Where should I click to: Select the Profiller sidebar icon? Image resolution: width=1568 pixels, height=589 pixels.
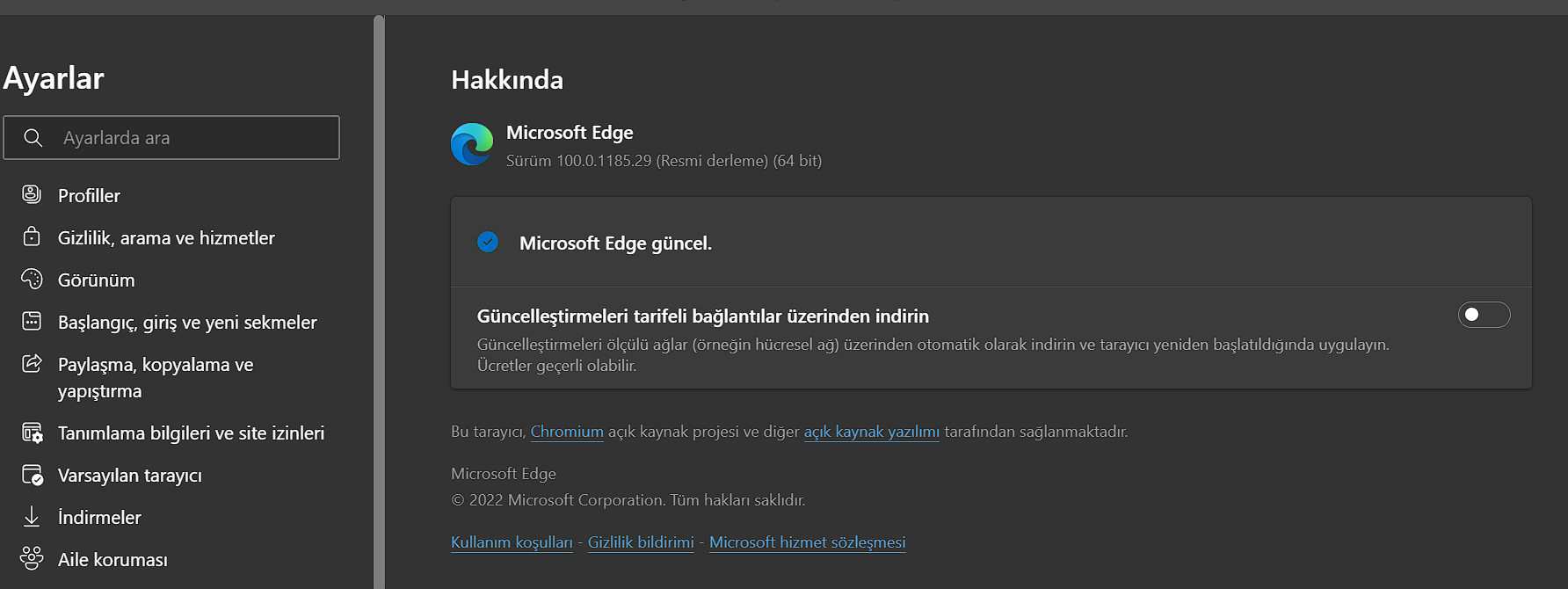tap(32, 194)
